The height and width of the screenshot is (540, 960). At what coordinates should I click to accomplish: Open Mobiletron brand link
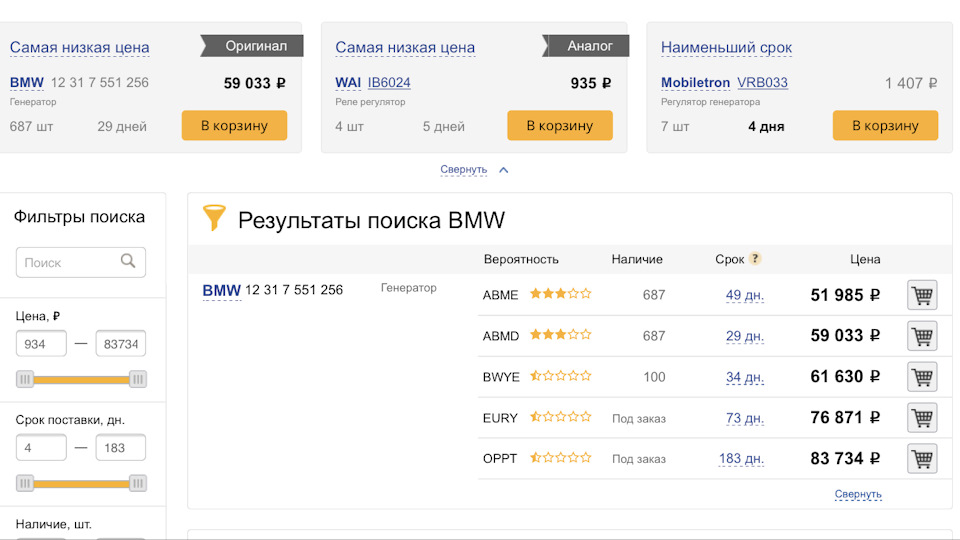coord(696,83)
